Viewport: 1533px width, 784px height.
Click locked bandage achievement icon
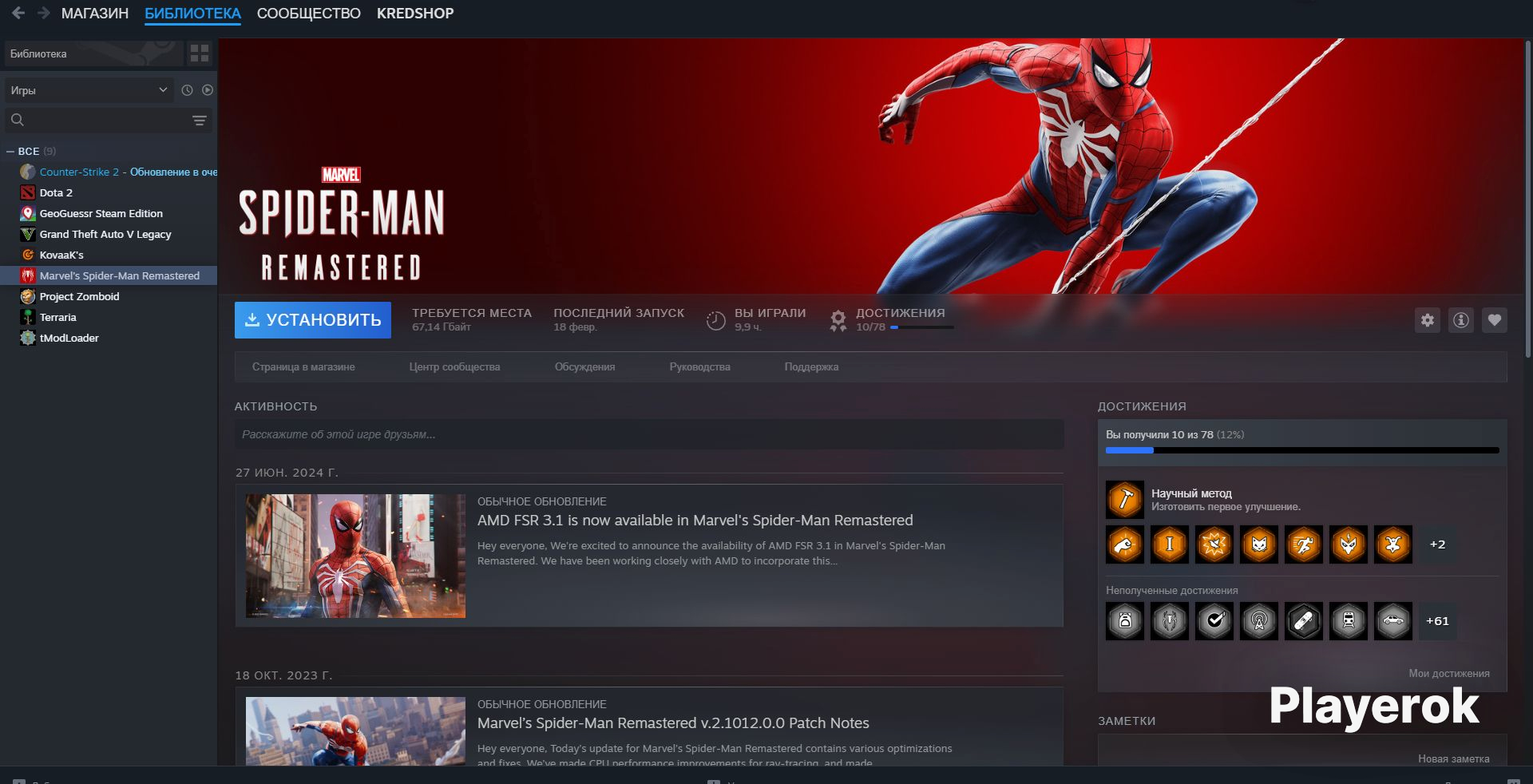coord(1304,621)
